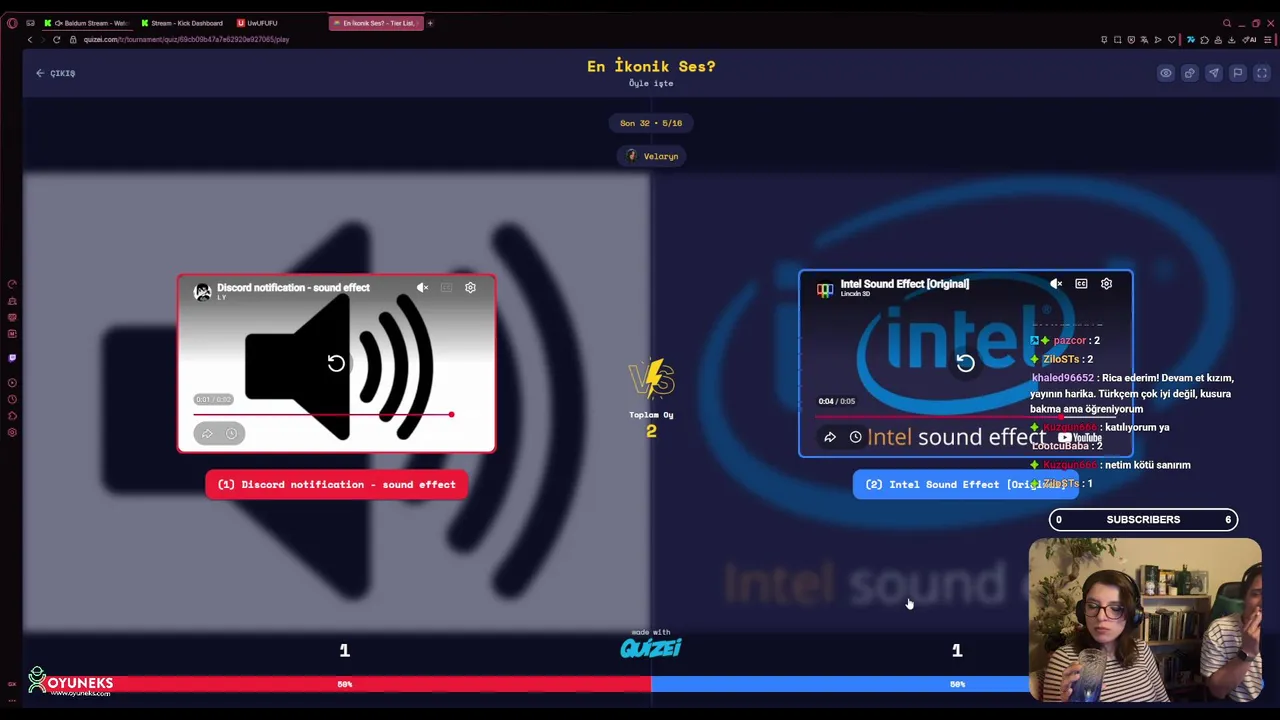Switch to the UwUFUFU tab
The height and width of the screenshot is (720, 1280).
tap(260, 23)
